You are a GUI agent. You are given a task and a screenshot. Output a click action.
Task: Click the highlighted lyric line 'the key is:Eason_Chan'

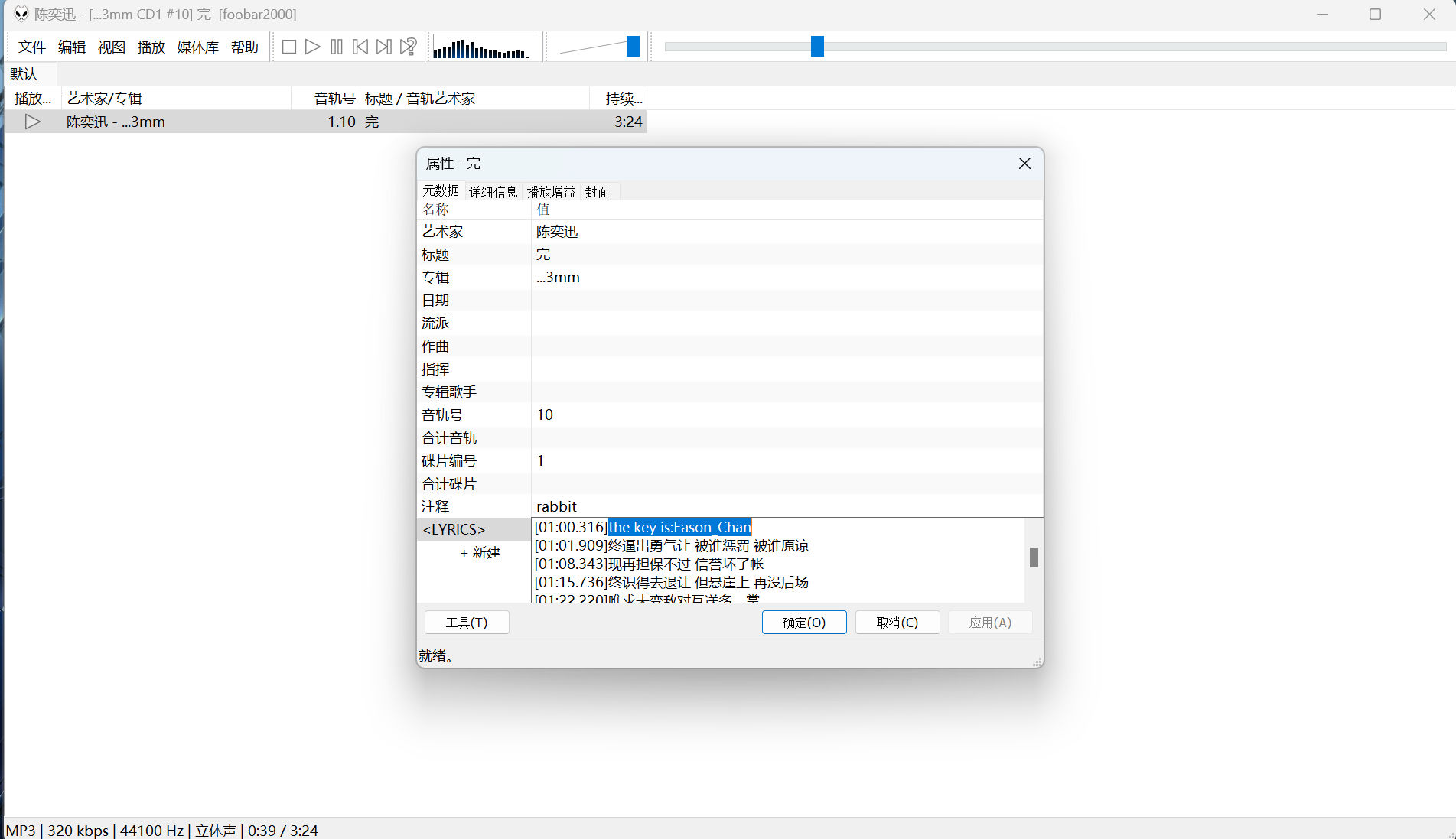679,527
